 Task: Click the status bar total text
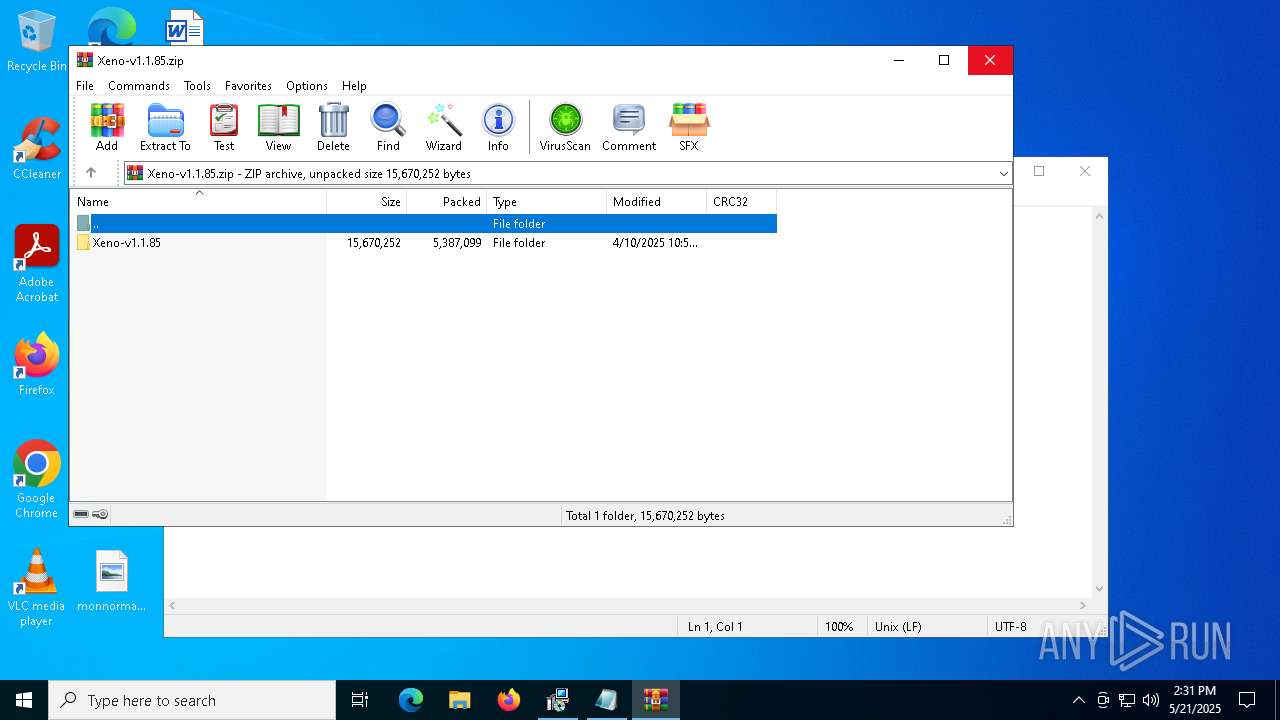(645, 516)
